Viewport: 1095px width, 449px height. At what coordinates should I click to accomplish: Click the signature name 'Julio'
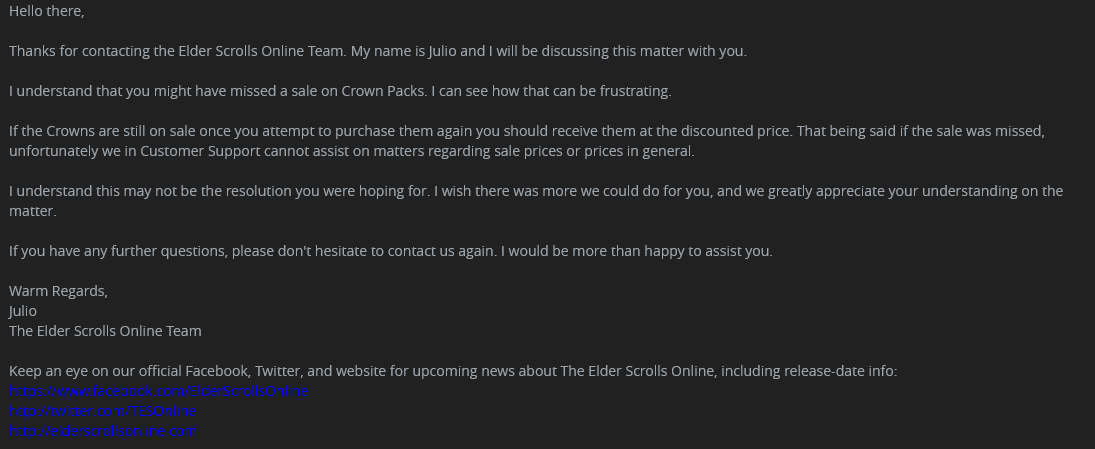(x=23, y=311)
